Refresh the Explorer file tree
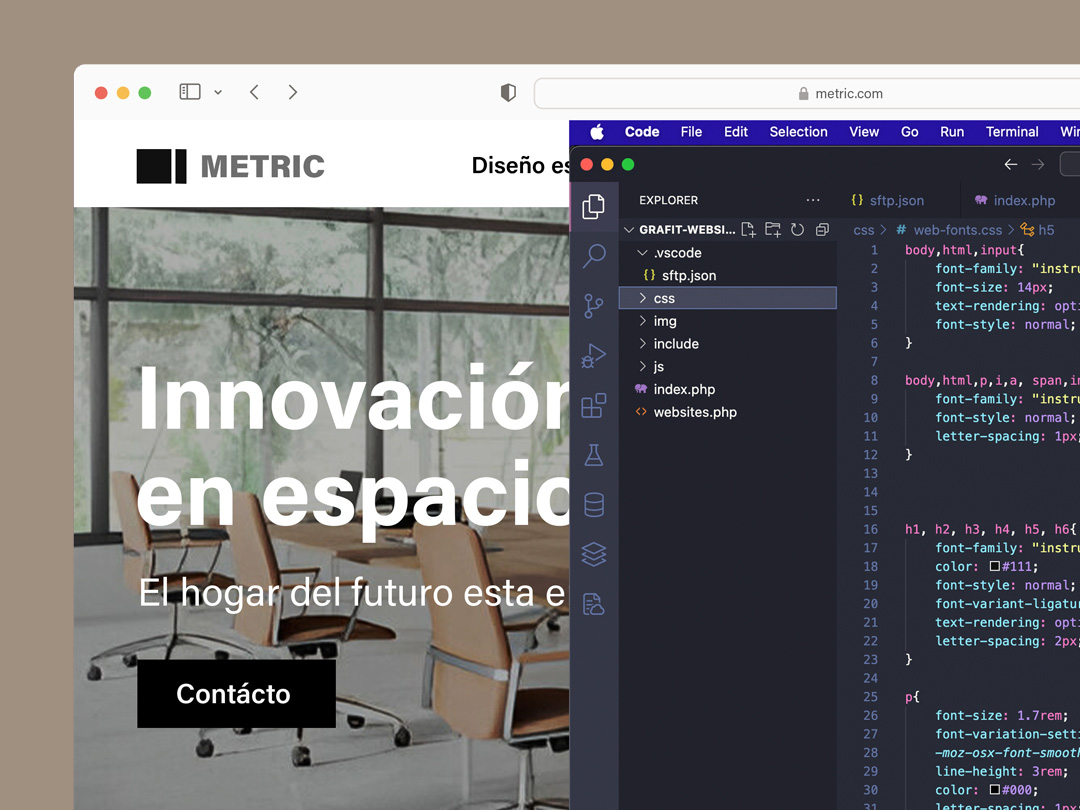The width and height of the screenshot is (1080, 810). click(797, 230)
